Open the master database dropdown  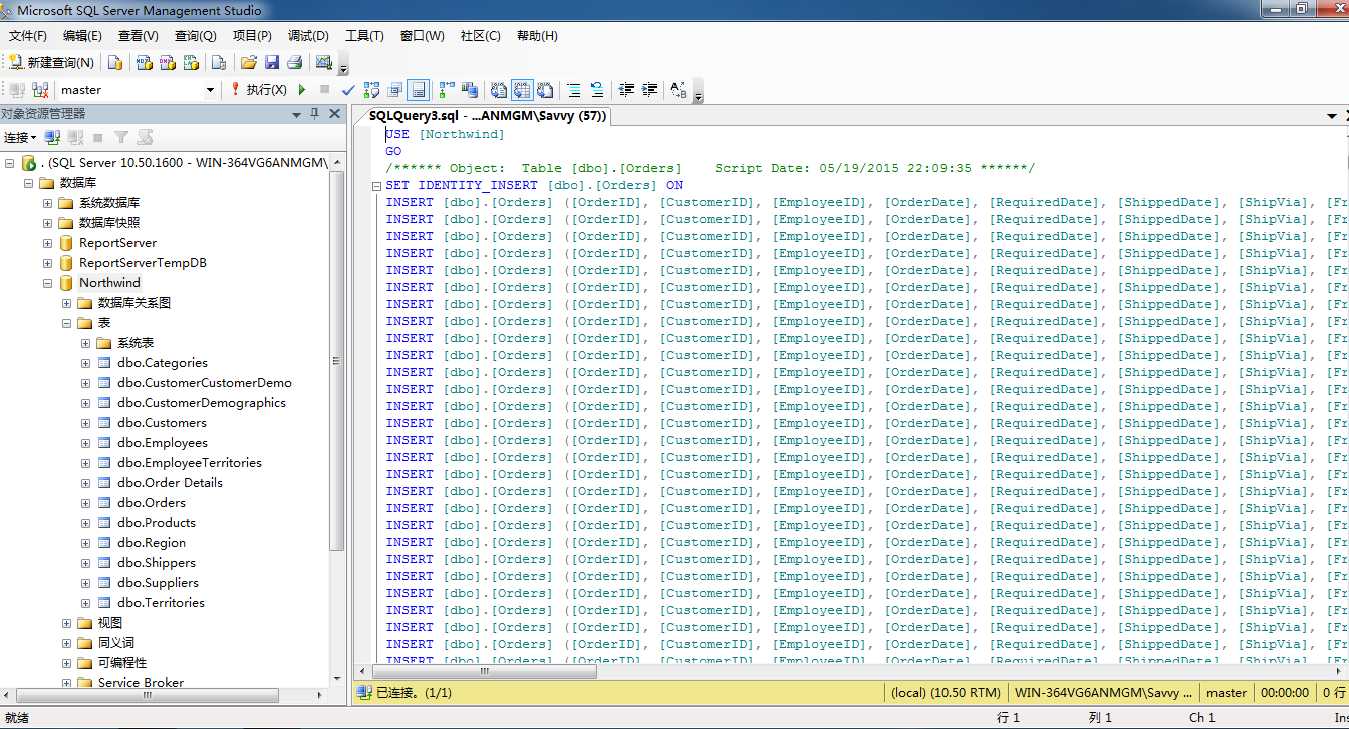[210, 90]
